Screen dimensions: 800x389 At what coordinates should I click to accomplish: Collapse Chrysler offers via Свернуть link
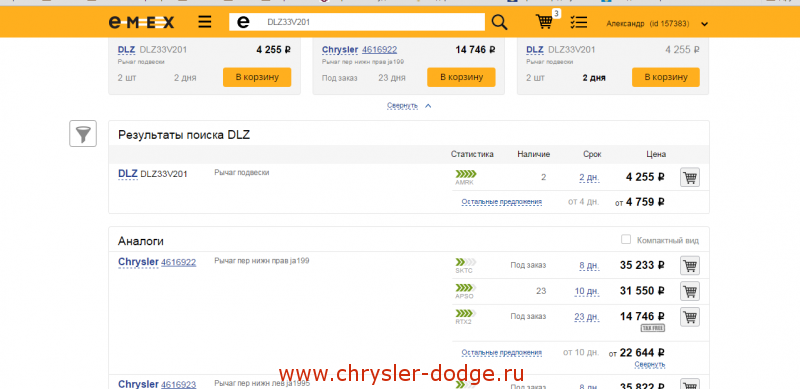649,364
